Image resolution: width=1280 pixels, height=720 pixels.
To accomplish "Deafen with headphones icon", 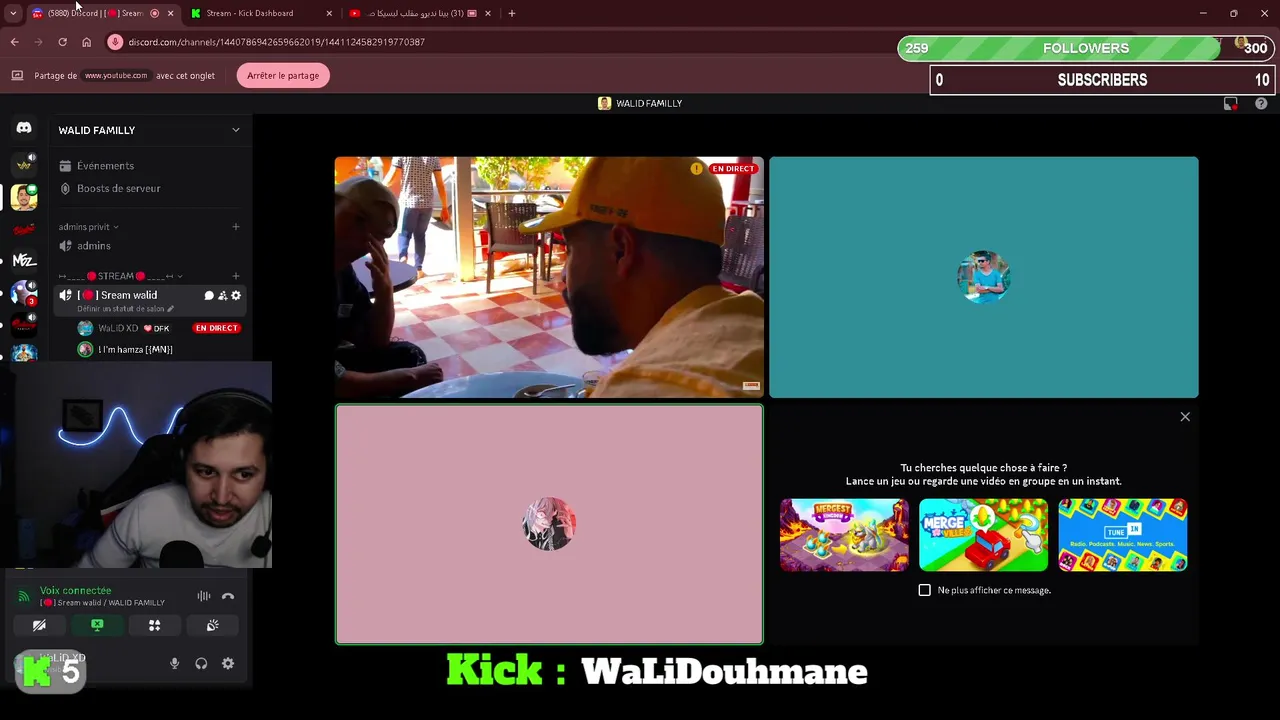I will point(201,664).
